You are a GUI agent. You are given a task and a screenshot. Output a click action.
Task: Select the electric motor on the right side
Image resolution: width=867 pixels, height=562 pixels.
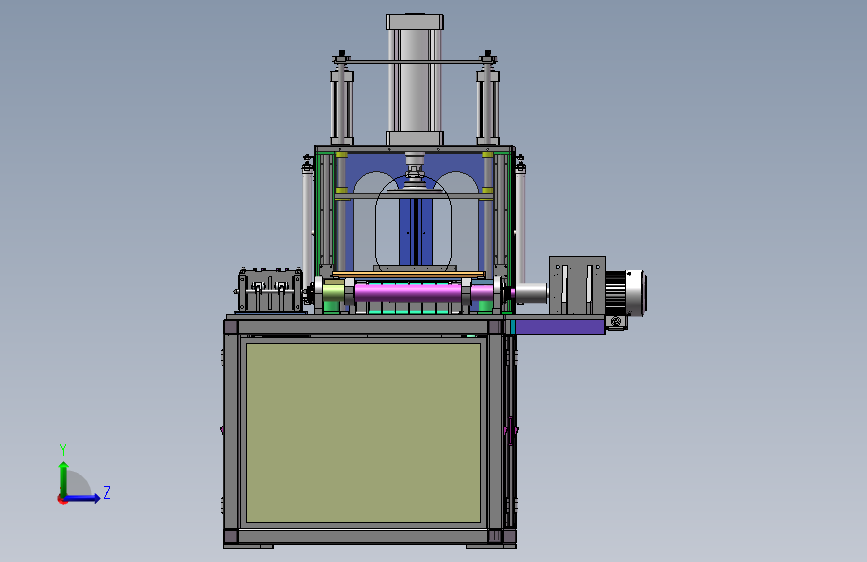pyautogui.click(x=626, y=293)
